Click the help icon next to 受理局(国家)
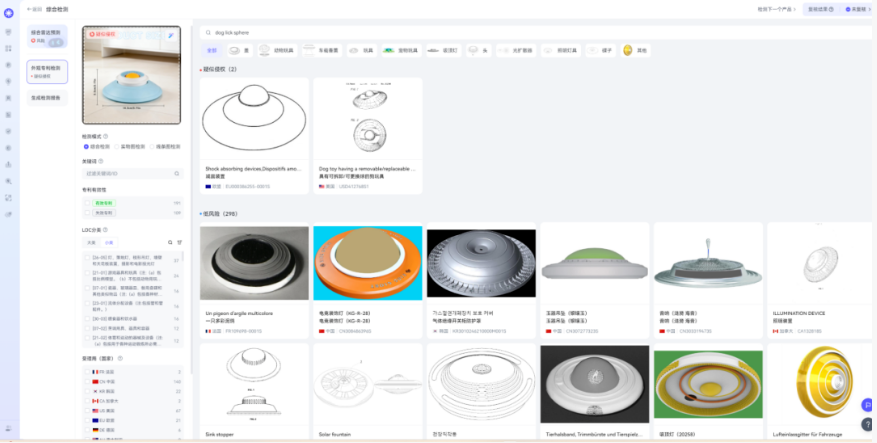877x443 pixels. tap(120, 359)
